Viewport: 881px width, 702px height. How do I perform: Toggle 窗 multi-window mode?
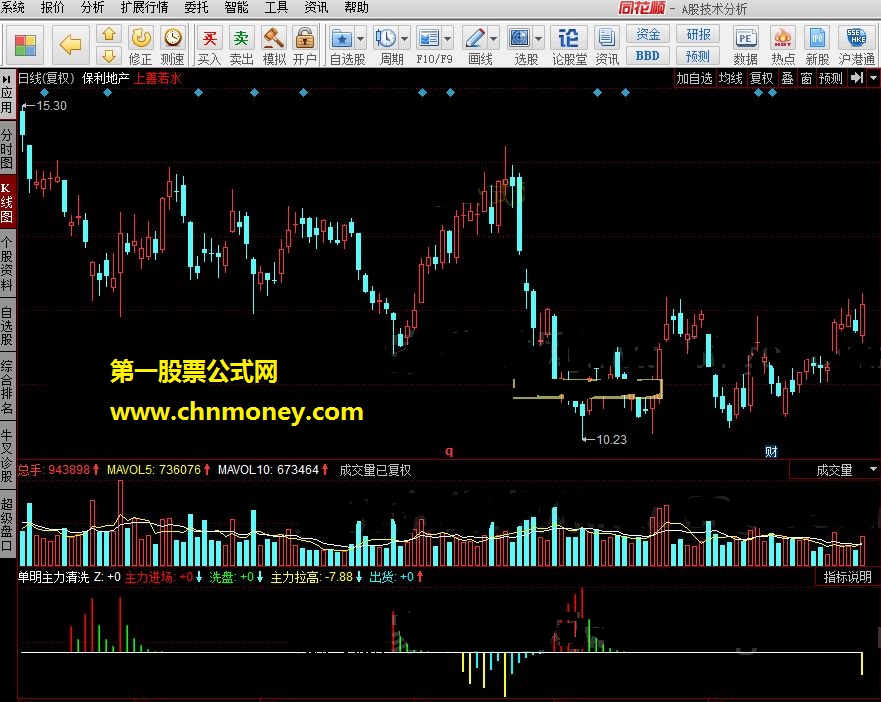pyautogui.click(x=806, y=79)
